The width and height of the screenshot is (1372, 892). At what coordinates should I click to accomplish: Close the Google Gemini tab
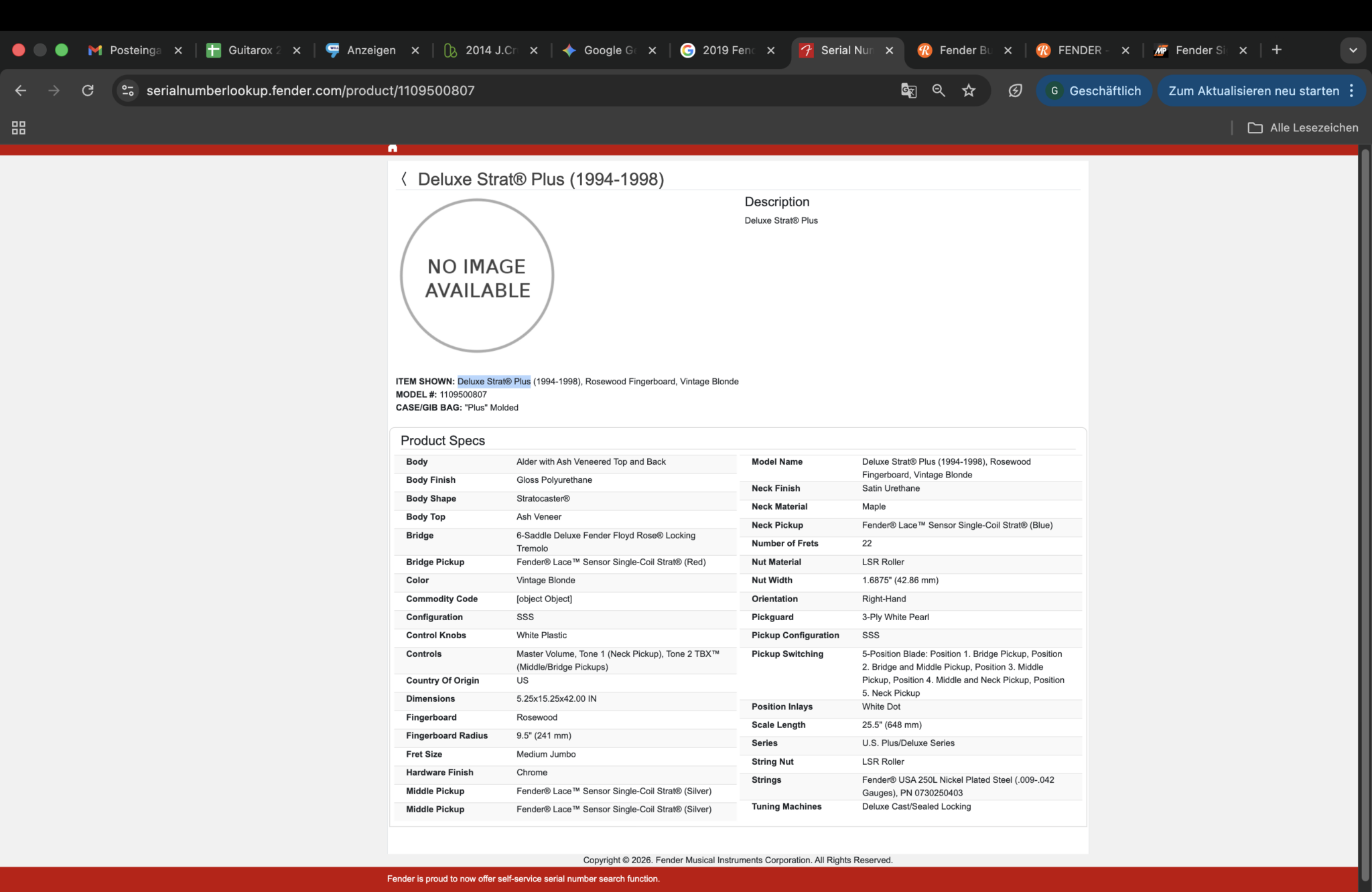pyautogui.click(x=653, y=50)
